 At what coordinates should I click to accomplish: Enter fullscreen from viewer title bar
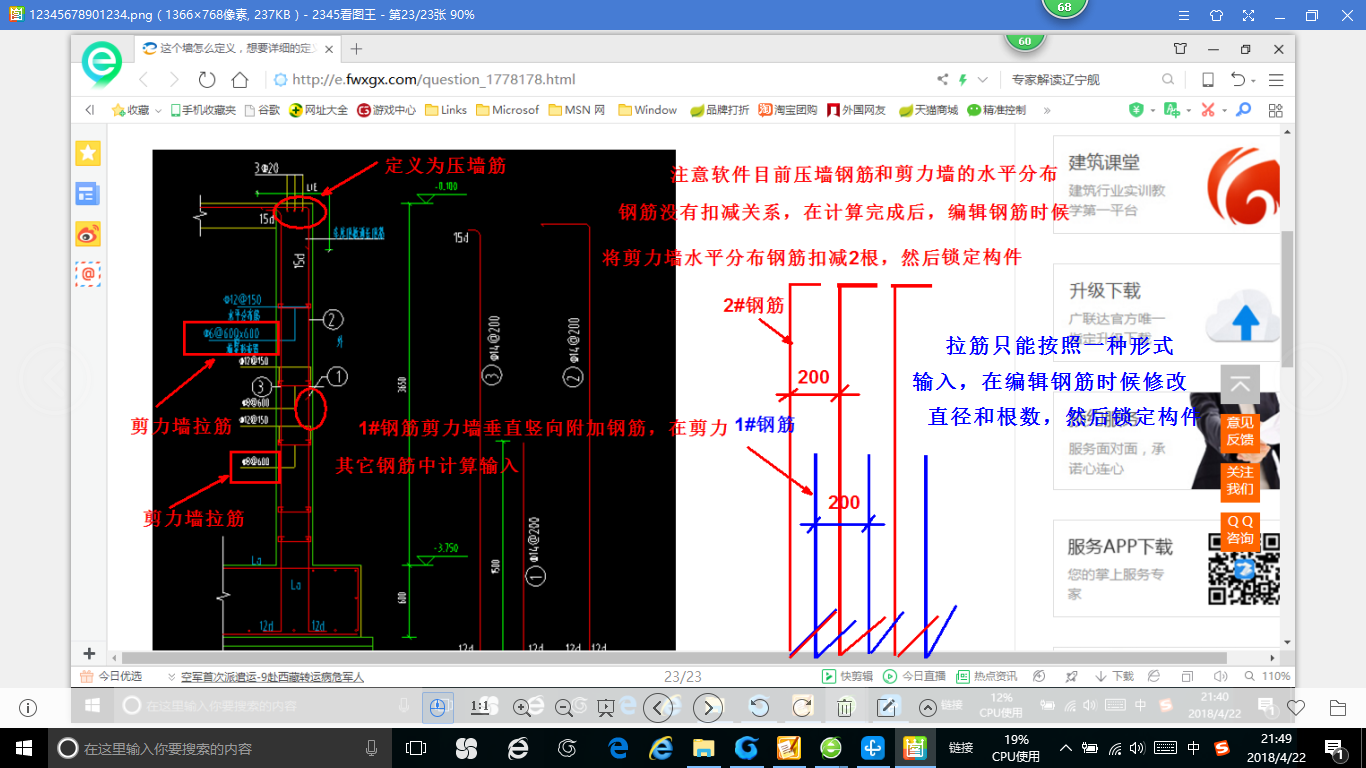pos(1247,16)
